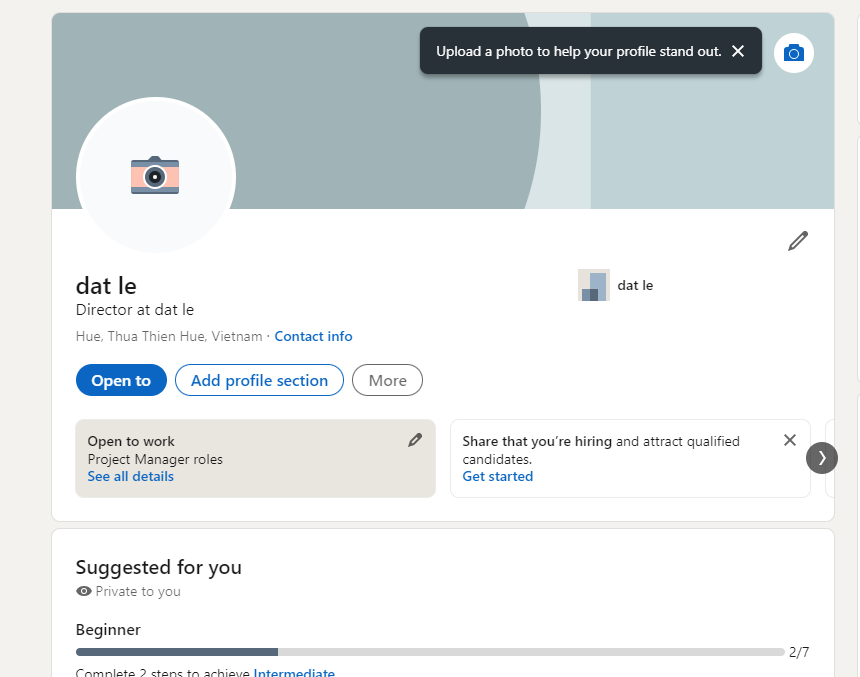Viewport: 860px width, 677px height.
Task: Click the profile name dat le heading
Action: (x=106, y=286)
